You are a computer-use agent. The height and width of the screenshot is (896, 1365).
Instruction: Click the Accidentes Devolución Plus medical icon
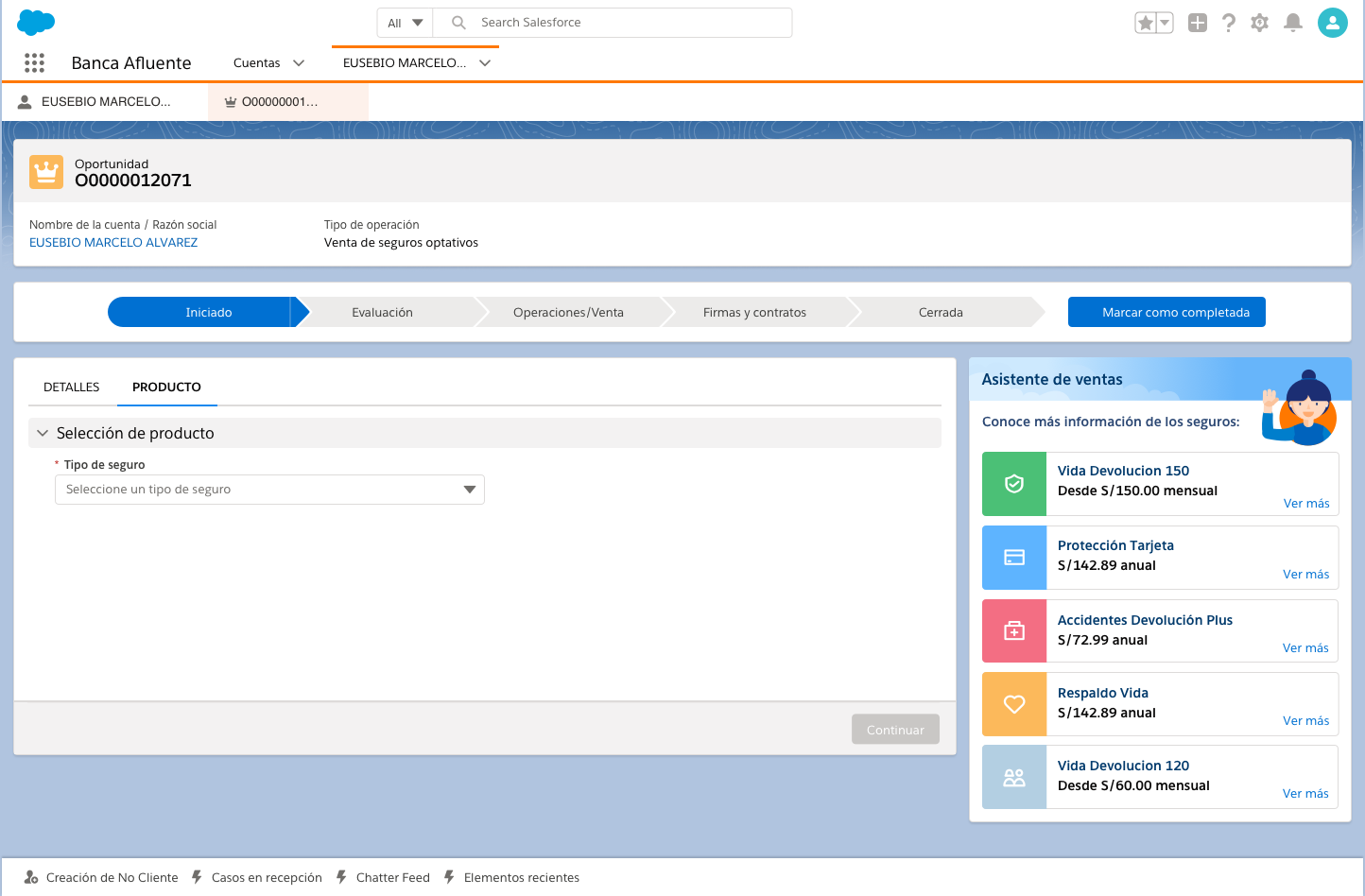coord(1014,631)
